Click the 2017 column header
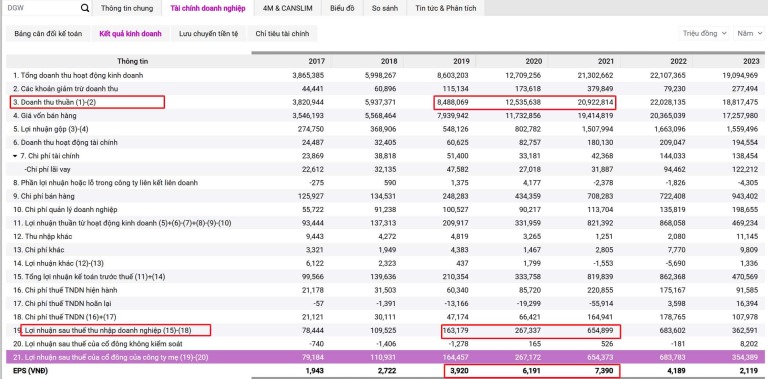Viewport: 768px width, 379px height. click(316, 62)
